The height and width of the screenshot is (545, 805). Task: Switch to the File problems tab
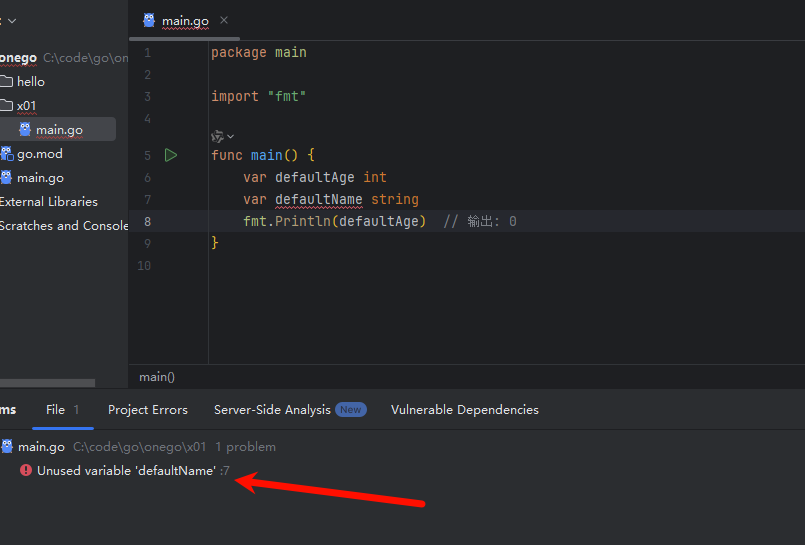coord(62,410)
